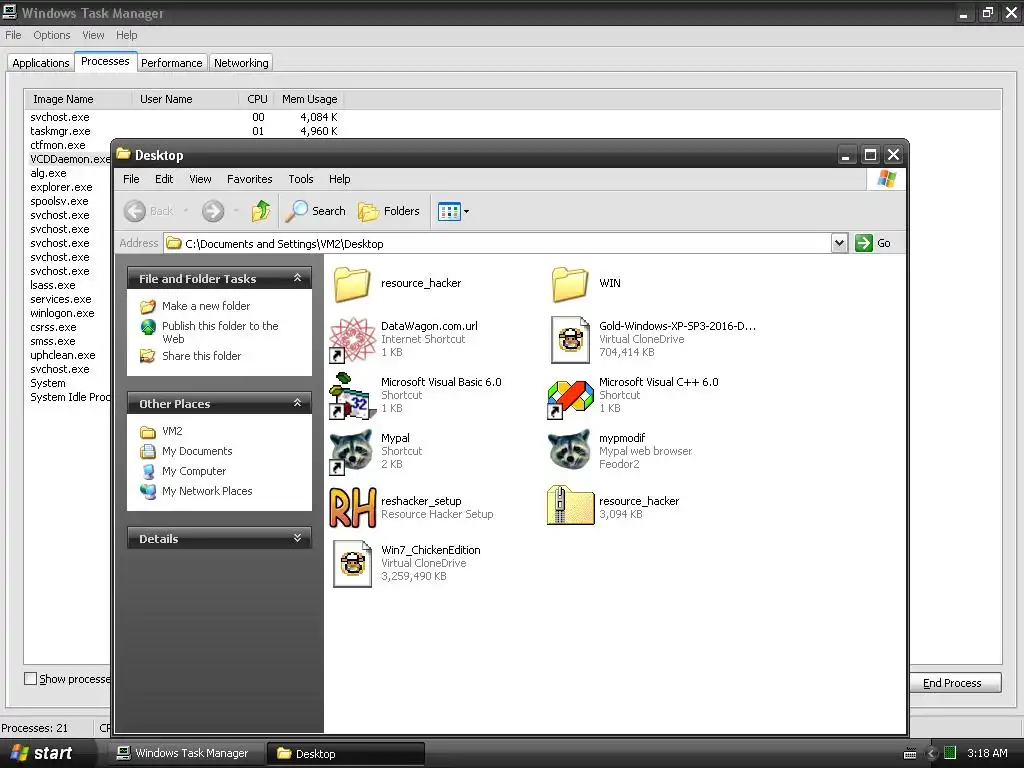The width and height of the screenshot is (1024, 768).
Task: Select the DataWagon.com.url shortcut icon
Action: (352, 340)
